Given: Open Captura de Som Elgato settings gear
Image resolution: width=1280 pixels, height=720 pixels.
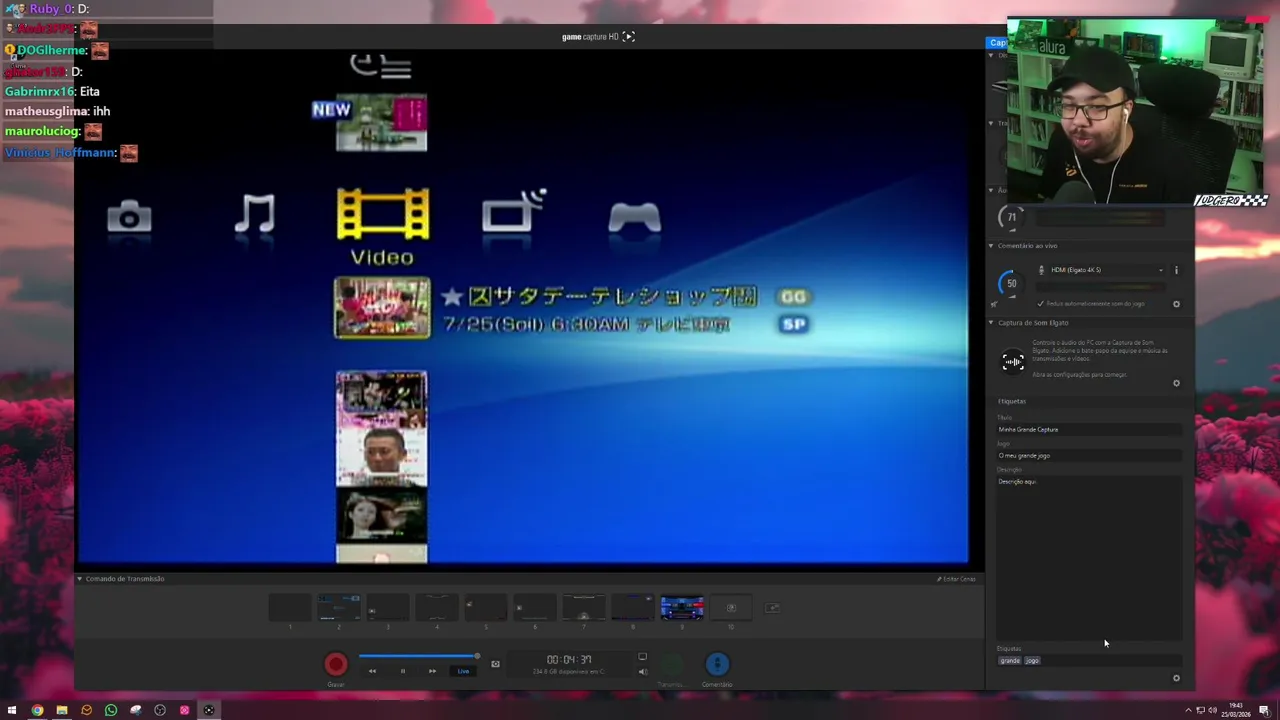Looking at the screenshot, I should tap(1176, 383).
